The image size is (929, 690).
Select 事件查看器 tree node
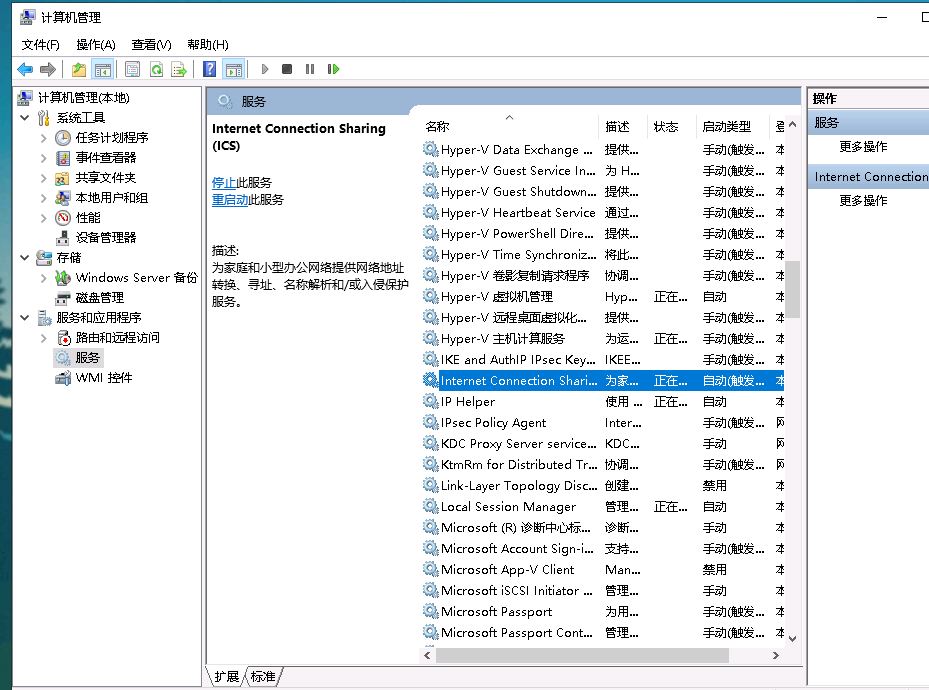pyautogui.click(x=106, y=158)
